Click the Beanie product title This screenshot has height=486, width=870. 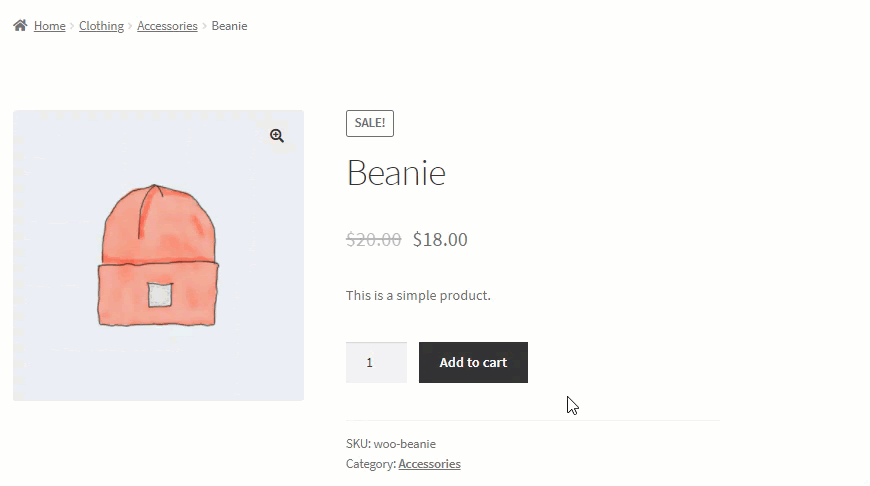[396, 173]
